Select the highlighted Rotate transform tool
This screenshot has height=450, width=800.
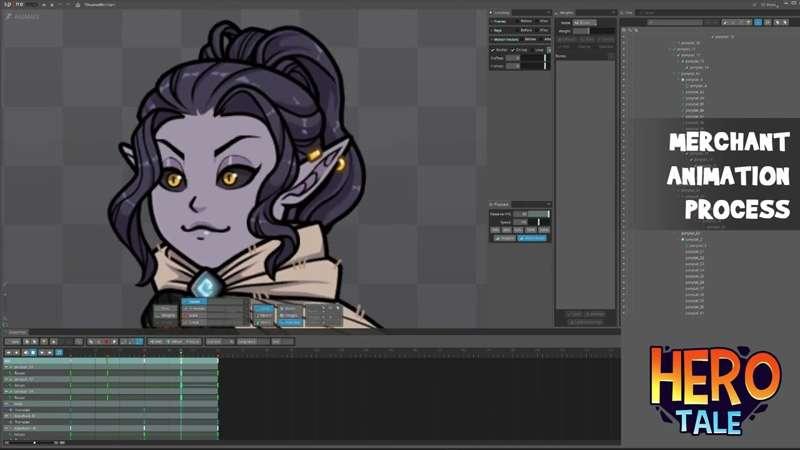tap(194, 302)
